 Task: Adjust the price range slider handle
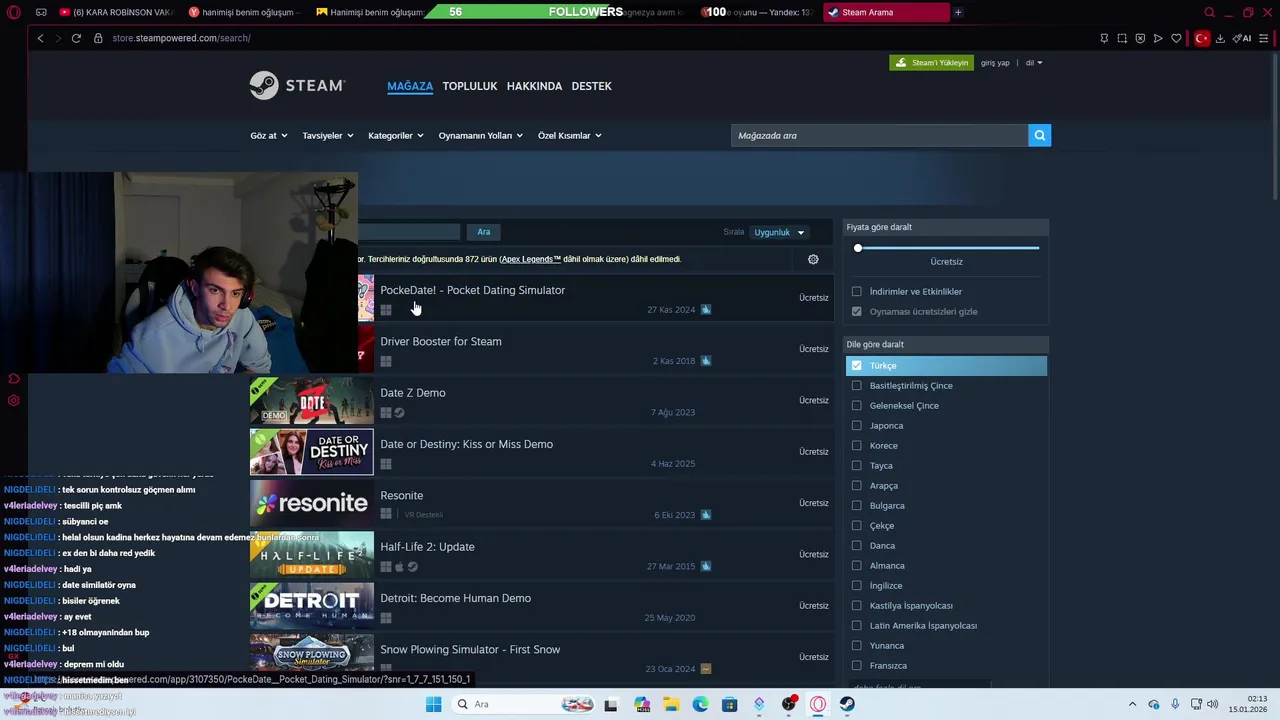(x=857, y=248)
